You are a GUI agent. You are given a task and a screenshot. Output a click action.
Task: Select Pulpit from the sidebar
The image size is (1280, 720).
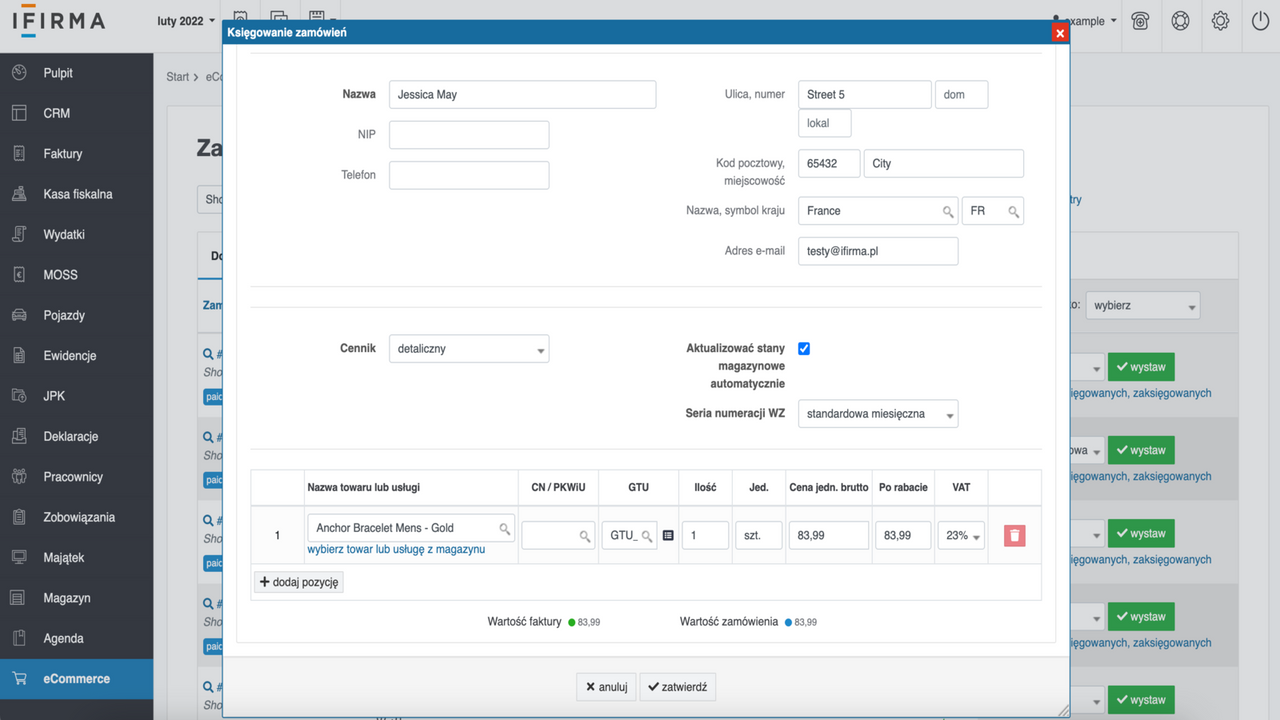[x=57, y=72]
